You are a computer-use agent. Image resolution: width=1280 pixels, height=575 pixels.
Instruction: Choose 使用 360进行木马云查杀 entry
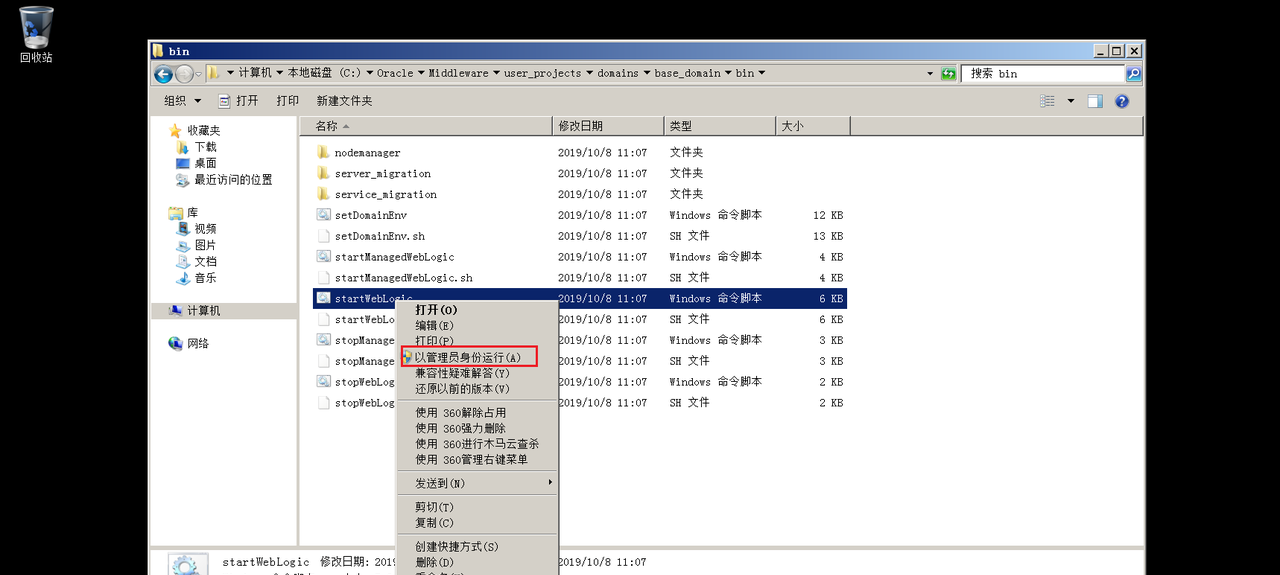tap(477, 444)
